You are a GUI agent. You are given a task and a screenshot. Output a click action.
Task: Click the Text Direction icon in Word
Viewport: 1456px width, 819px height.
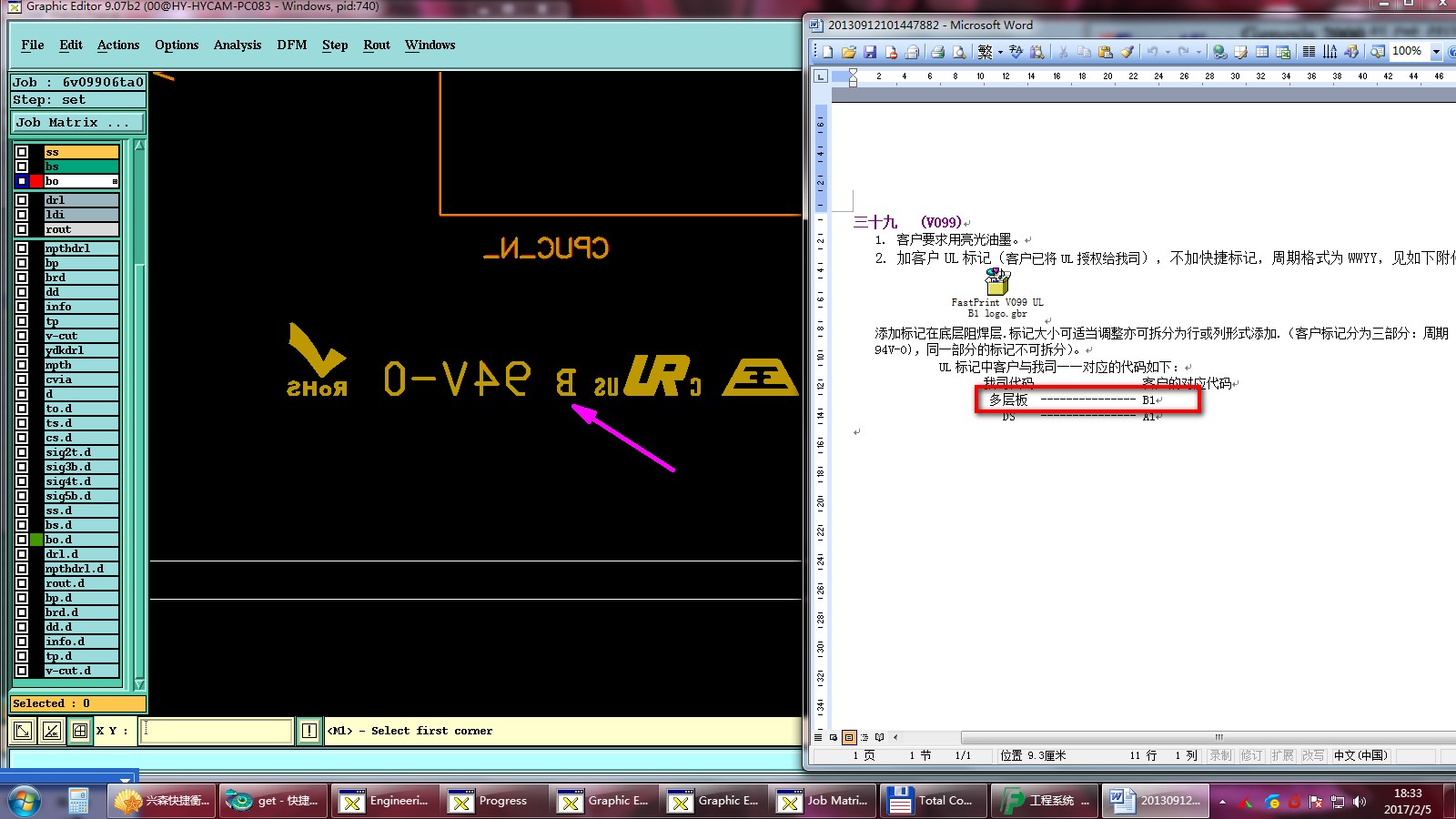pyautogui.click(x=1330, y=52)
